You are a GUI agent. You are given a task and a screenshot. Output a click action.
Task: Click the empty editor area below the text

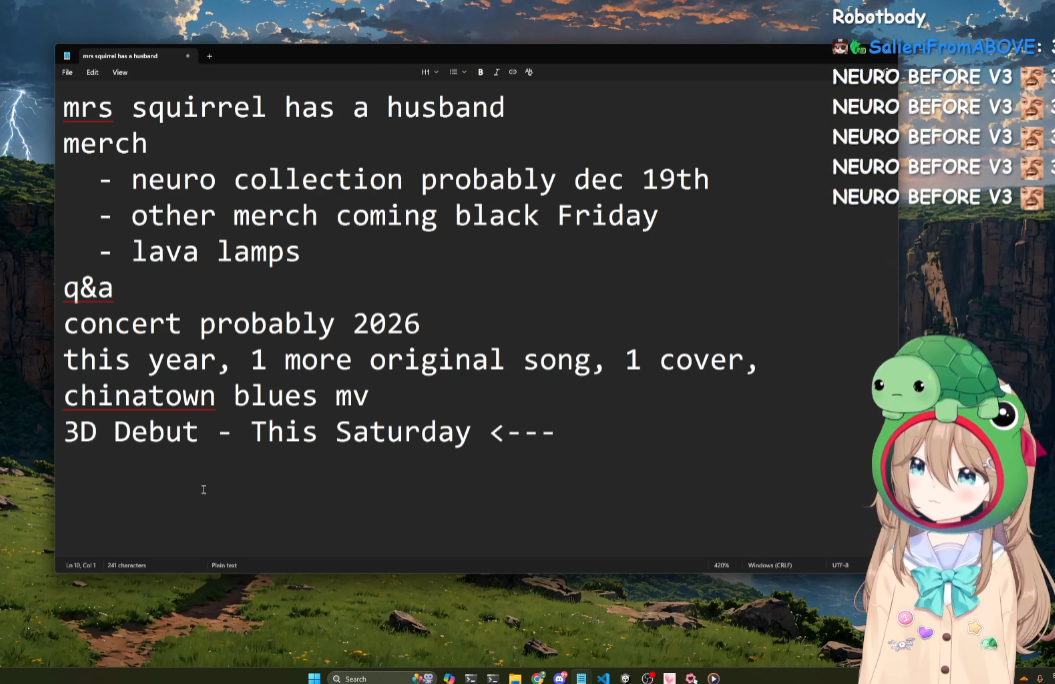coord(464,504)
